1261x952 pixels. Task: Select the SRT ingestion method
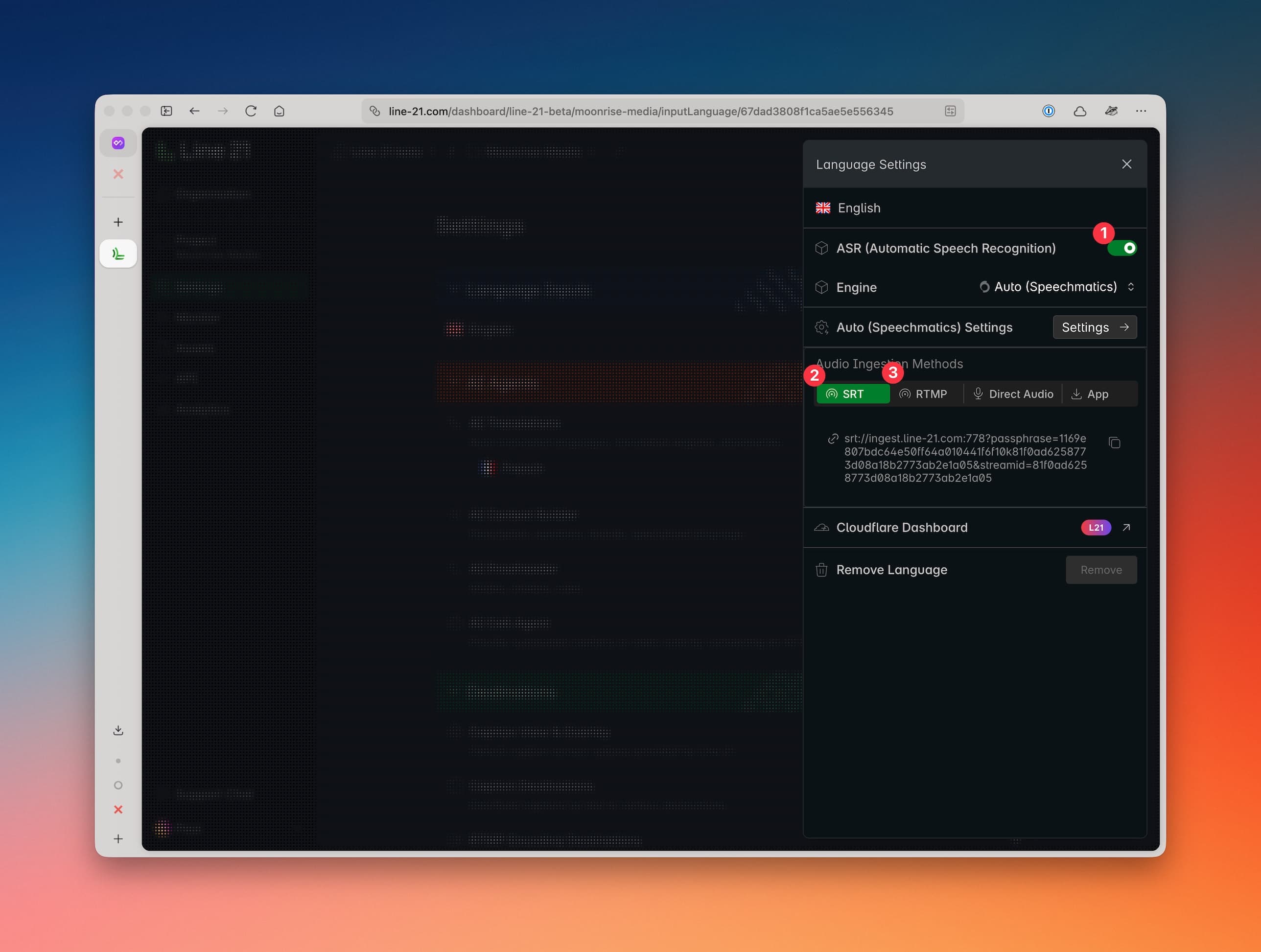pyautogui.click(x=852, y=394)
